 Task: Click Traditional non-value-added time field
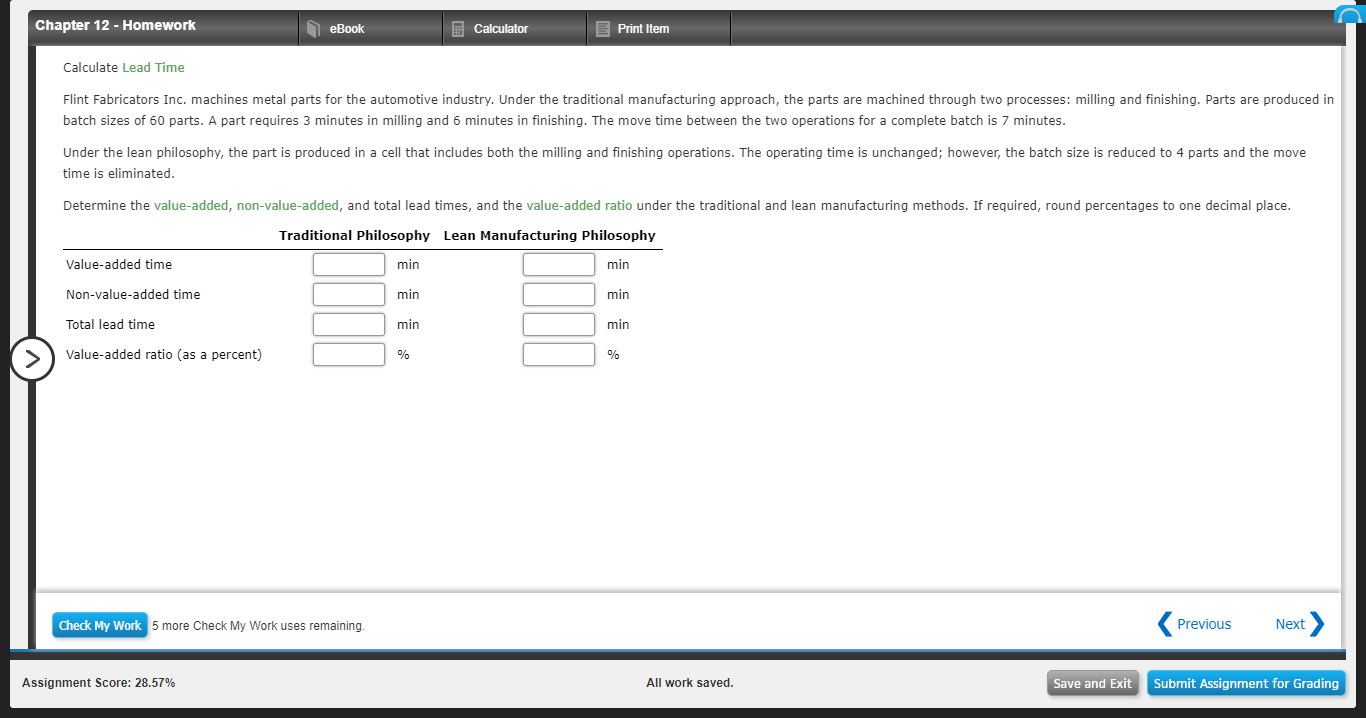(348, 294)
